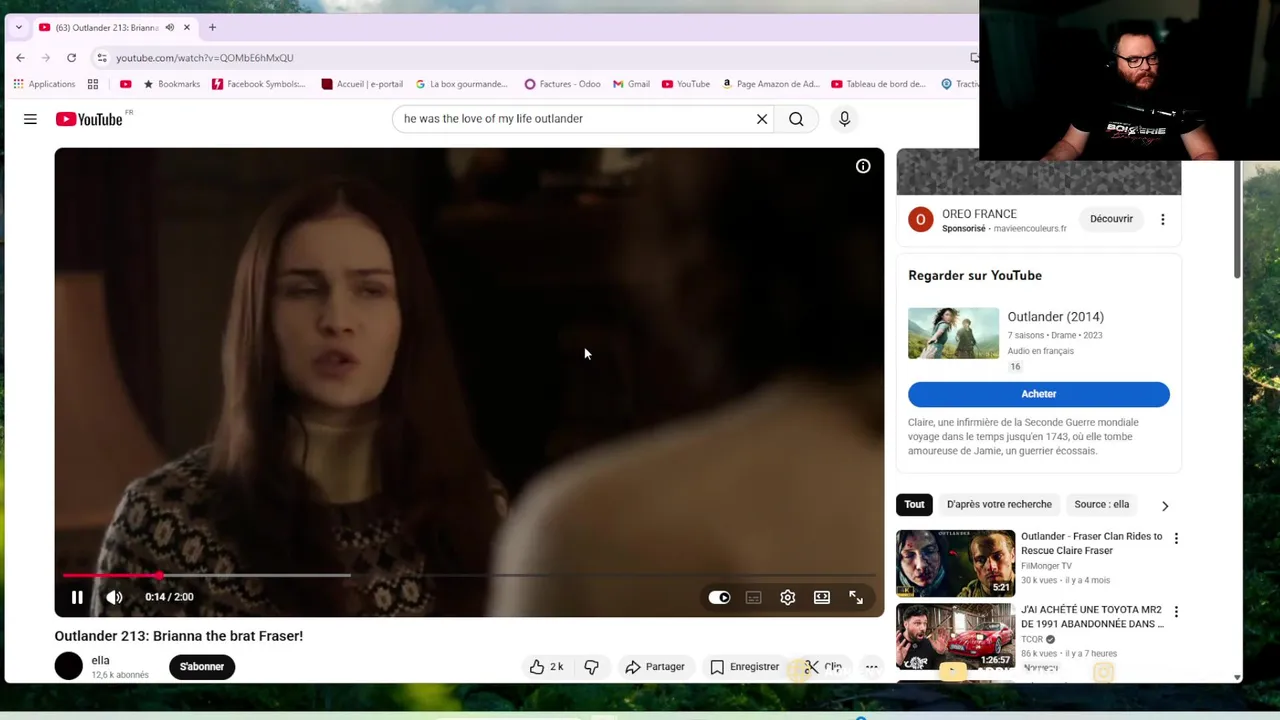Screen dimensions: 1280x720
Task: Toggle the autoplay switch
Action: pyautogui.click(x=719, y=597)
